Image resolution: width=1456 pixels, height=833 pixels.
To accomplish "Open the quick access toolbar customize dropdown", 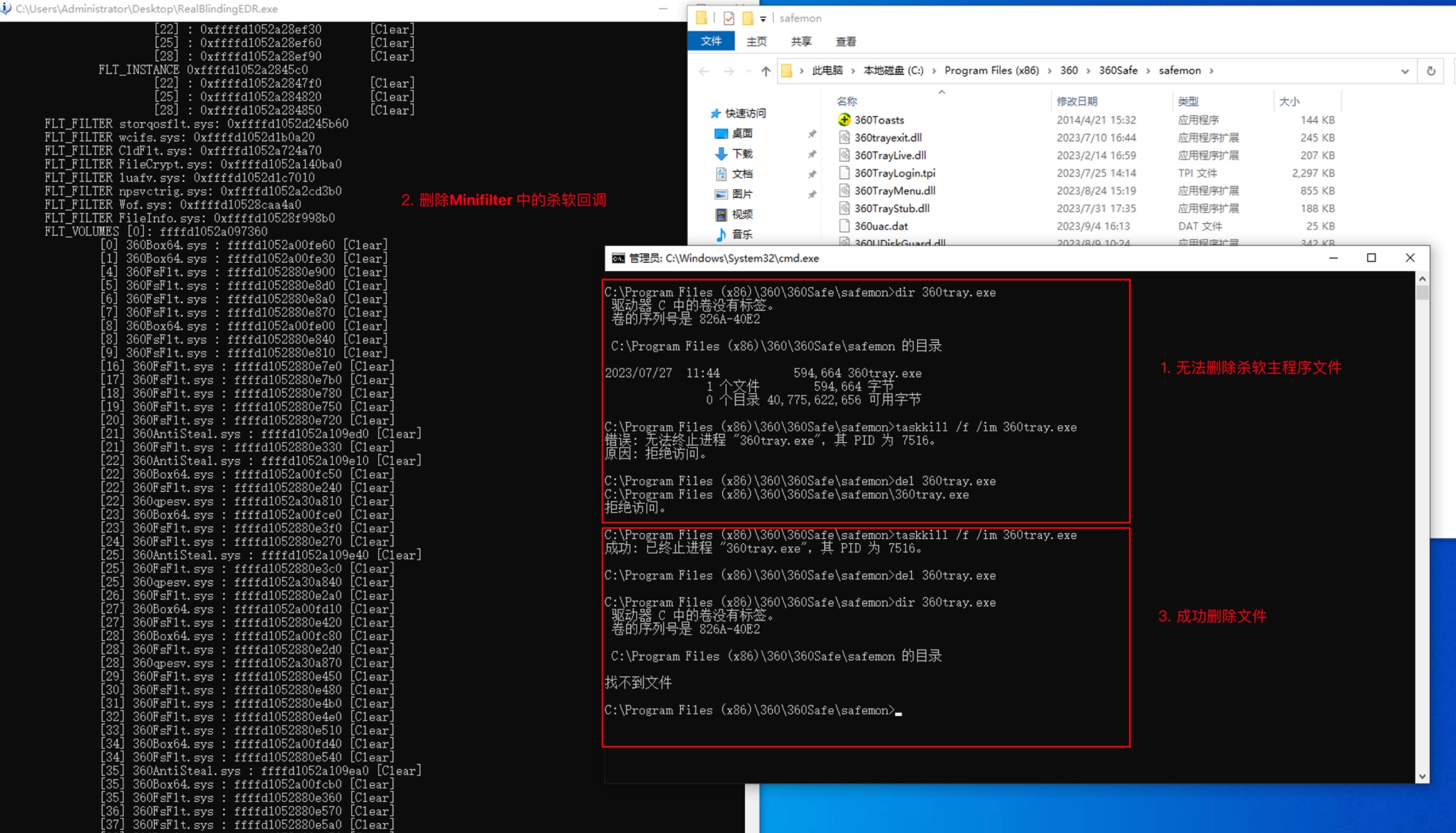I will [763, 19].
